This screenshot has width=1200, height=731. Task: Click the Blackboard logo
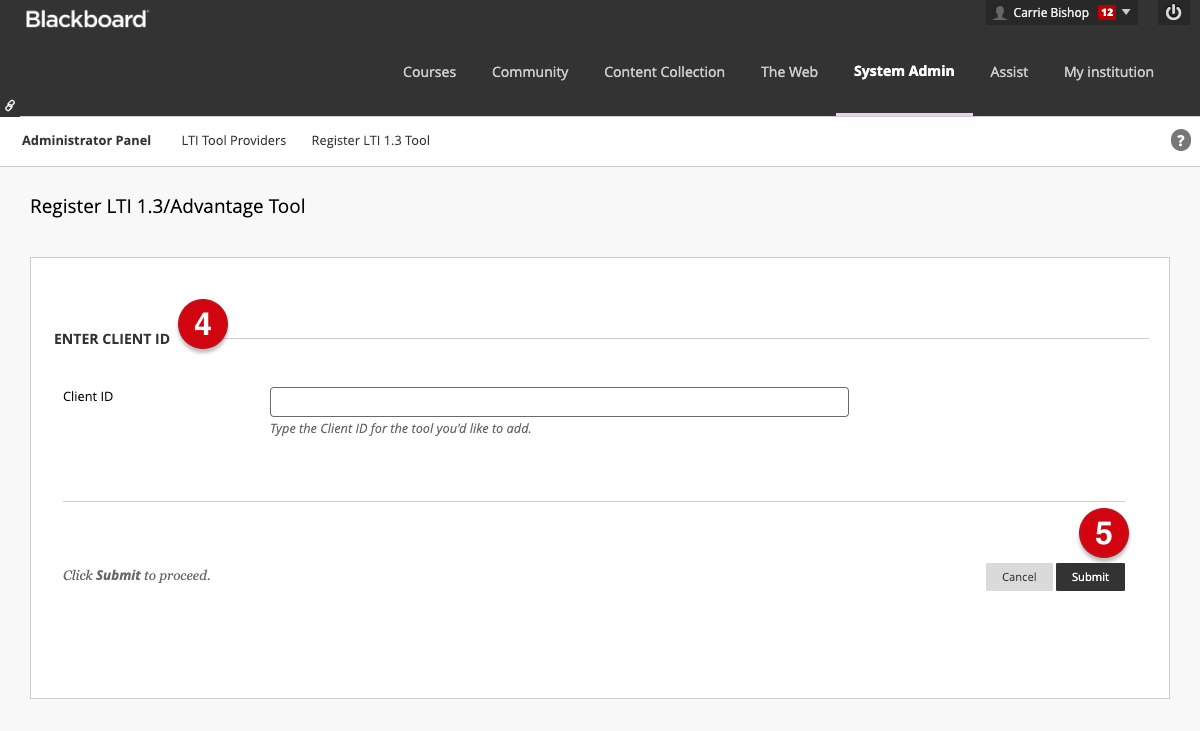87,19
